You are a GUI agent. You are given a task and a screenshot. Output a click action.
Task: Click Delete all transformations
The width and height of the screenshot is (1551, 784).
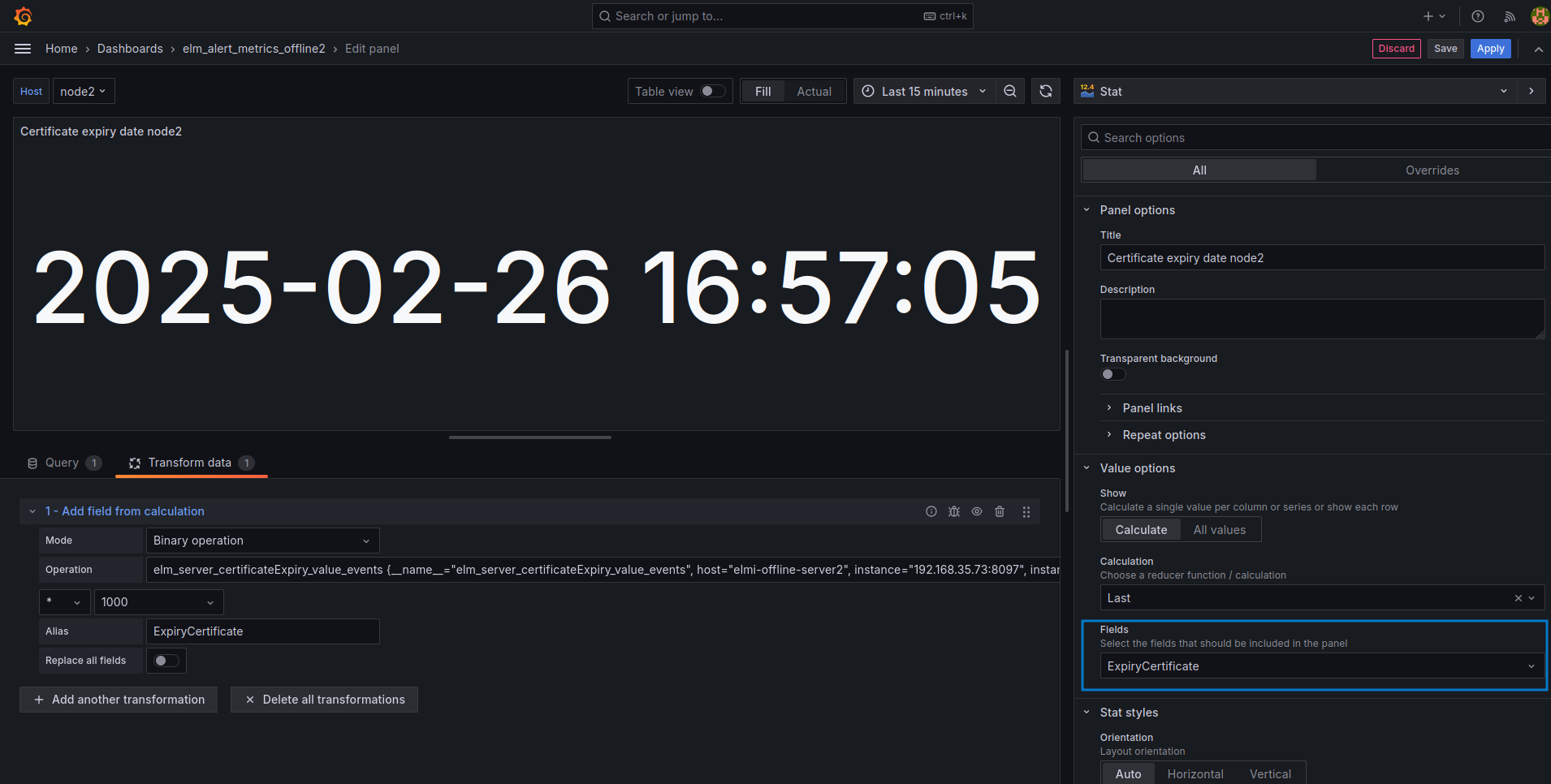[324, 700]
